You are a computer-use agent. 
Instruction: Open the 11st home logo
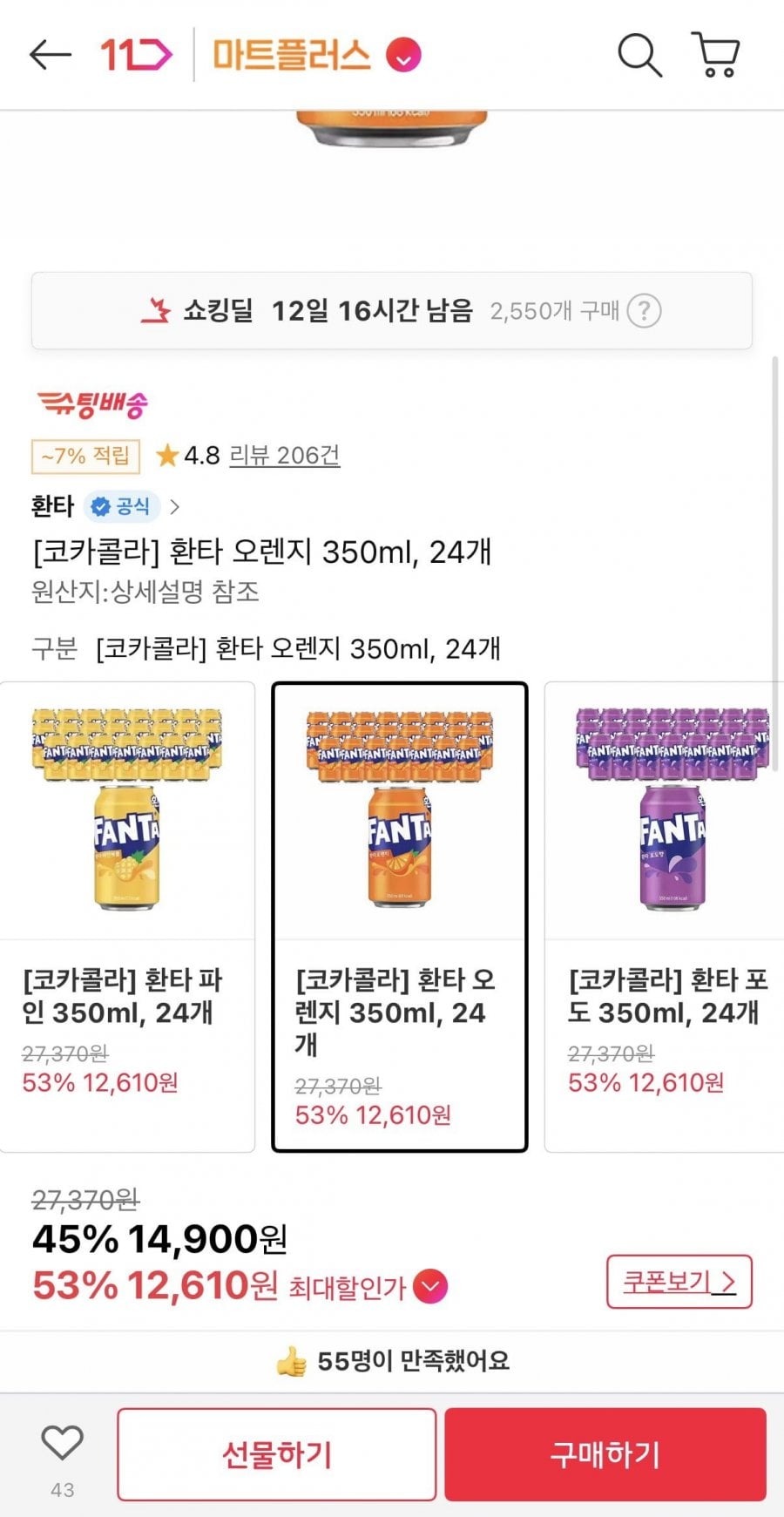[x=135, y=55]
